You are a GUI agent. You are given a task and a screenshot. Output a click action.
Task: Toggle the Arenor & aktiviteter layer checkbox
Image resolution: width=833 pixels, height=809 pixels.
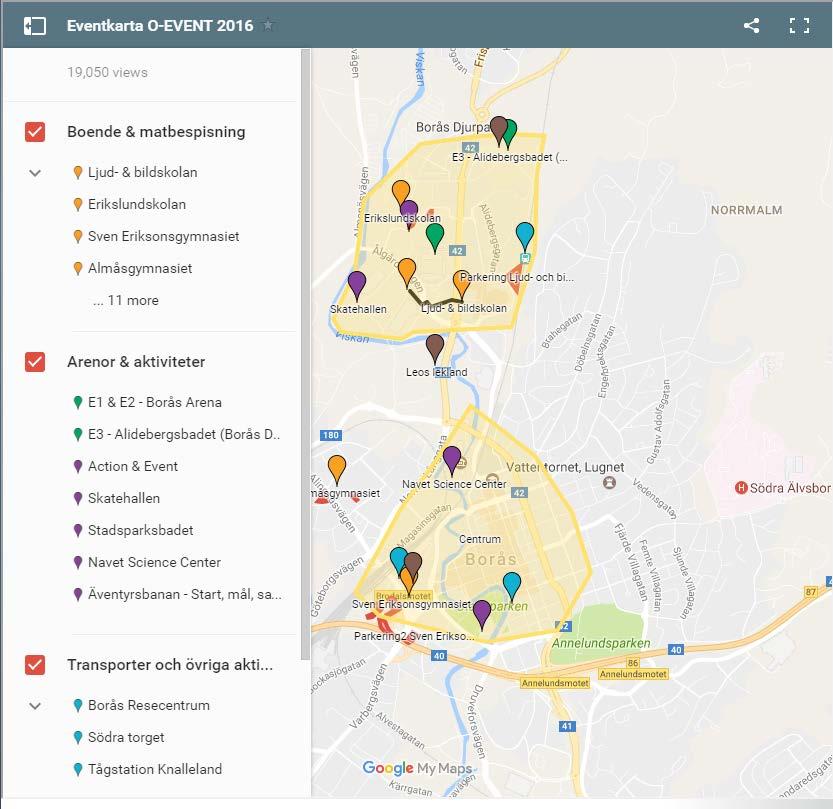click(x=35, y=362)
